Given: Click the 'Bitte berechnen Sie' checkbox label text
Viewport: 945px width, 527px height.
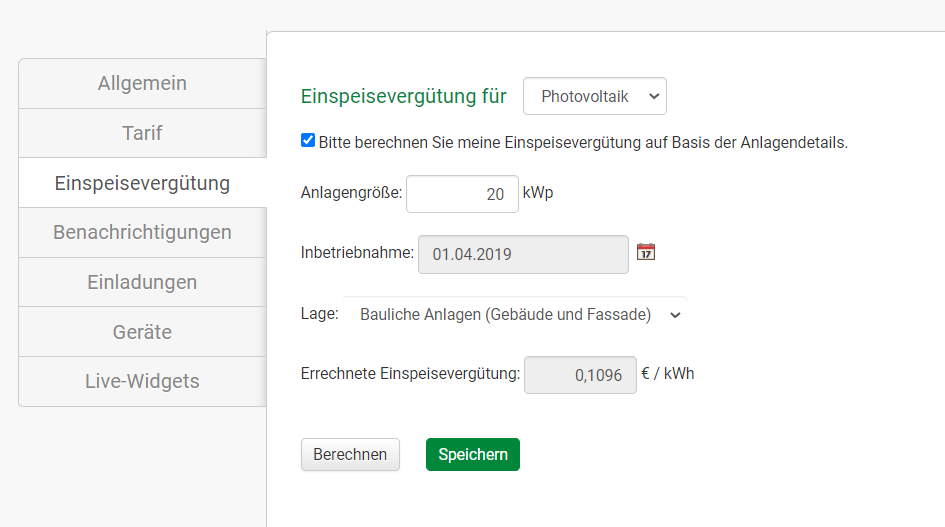Looking at the screenshot, I should pyautogui.click(x=583, y=142).
